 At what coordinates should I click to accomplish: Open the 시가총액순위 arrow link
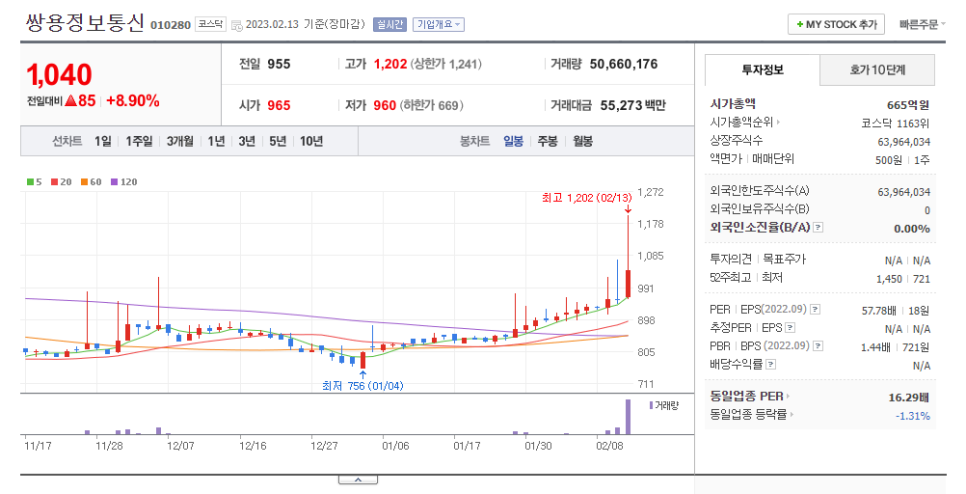[745, 122]
